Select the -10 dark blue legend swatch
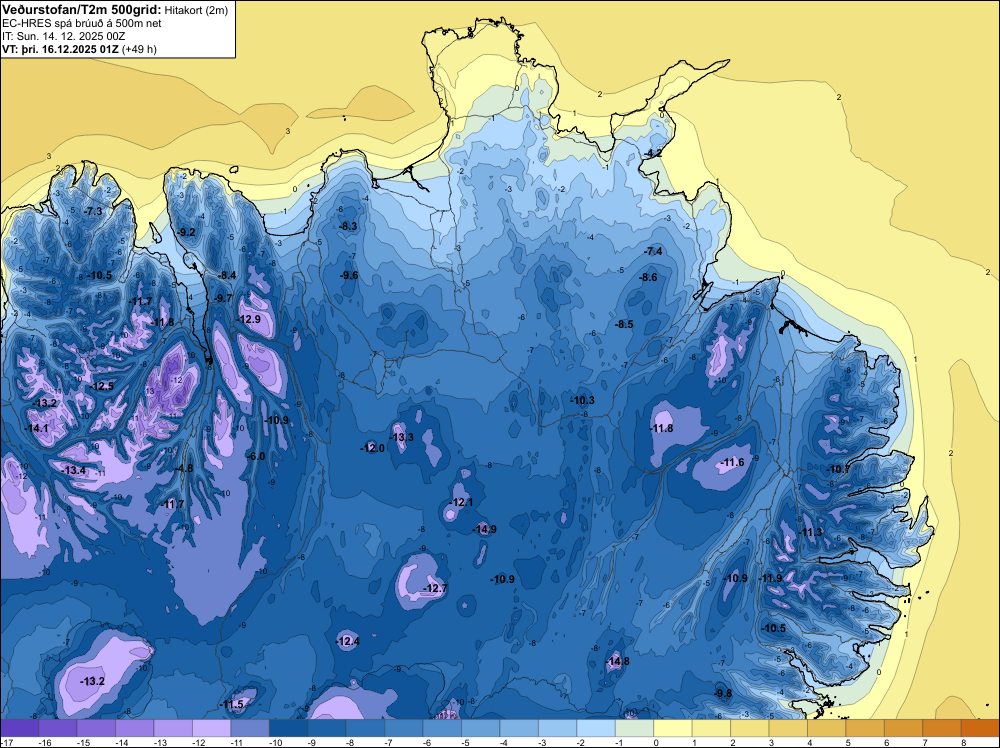The width and height of the screenshot is (1000, 748). pos(288,728)
